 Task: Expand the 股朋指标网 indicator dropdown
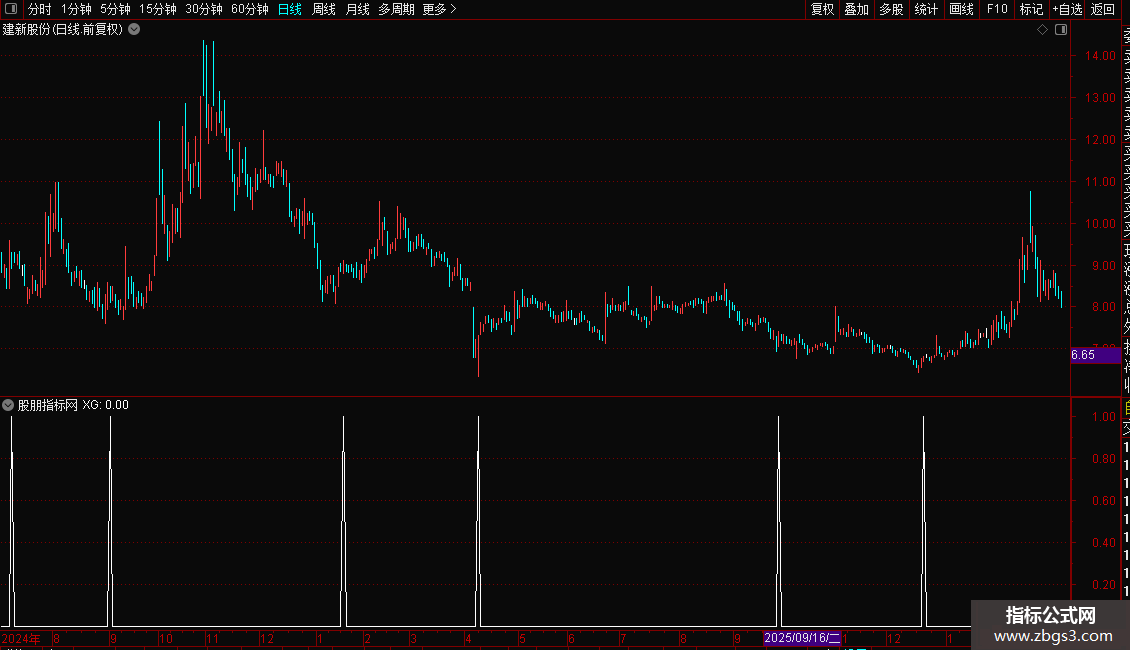(x=8, y=405)
